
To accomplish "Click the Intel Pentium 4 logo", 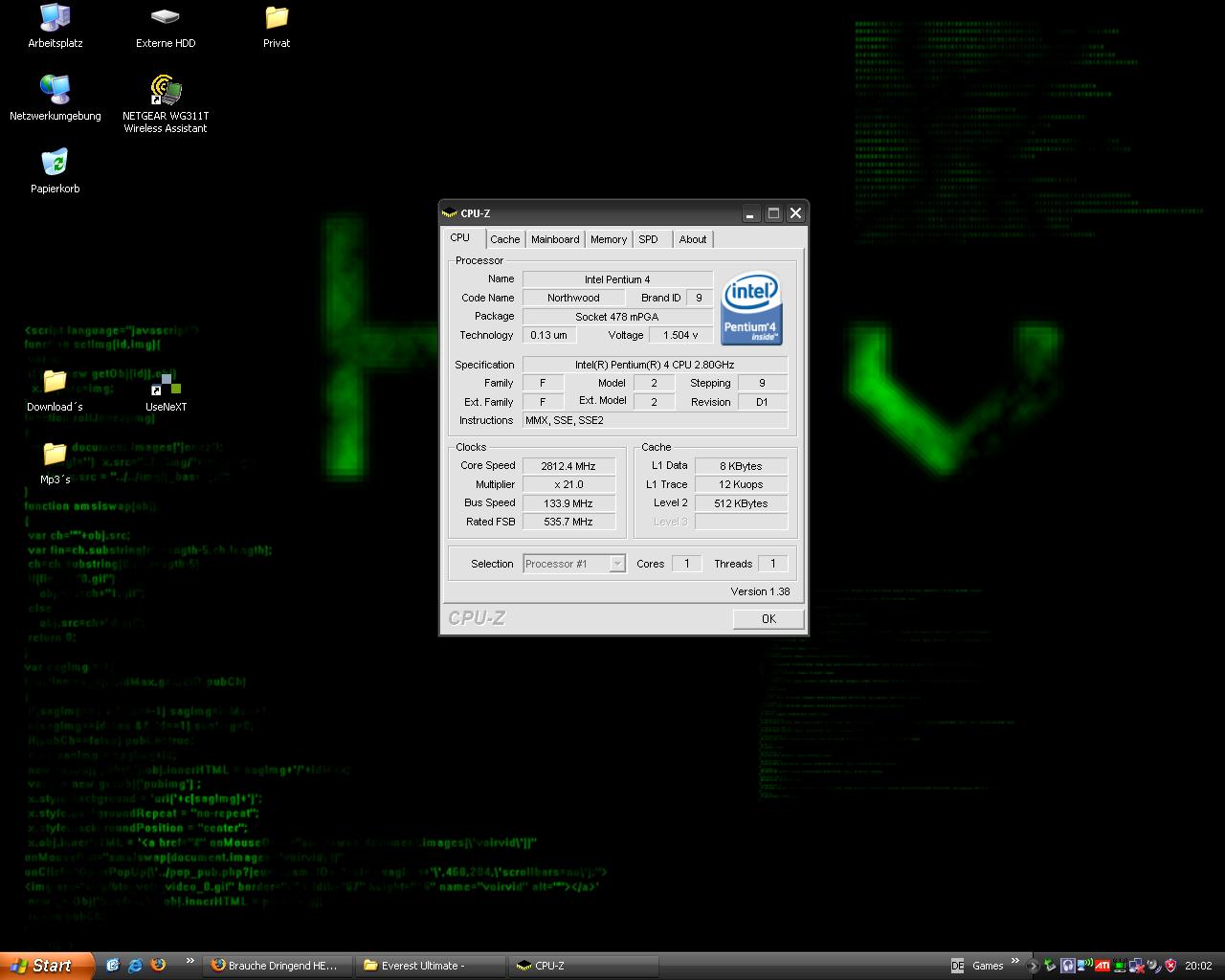I will pyautogui.click(x=751, y=309).
